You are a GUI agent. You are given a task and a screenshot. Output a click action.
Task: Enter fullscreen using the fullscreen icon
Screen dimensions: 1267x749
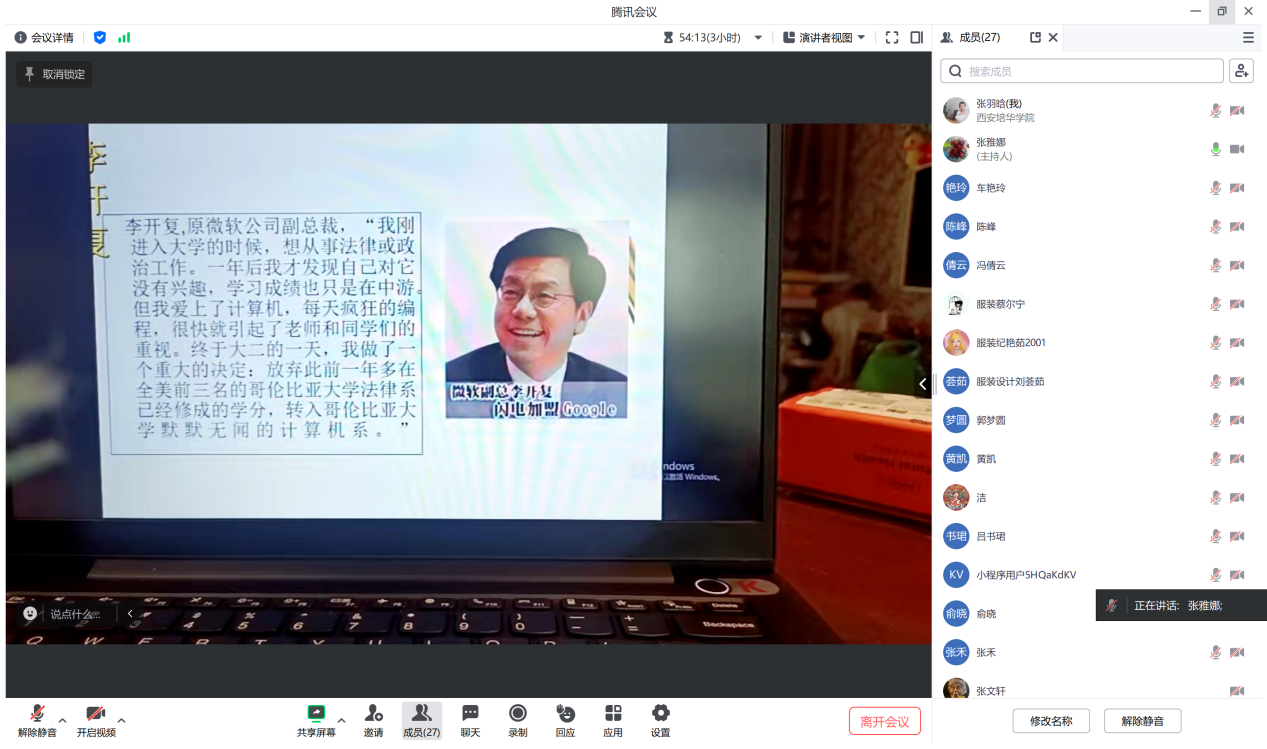coord(892,38)
